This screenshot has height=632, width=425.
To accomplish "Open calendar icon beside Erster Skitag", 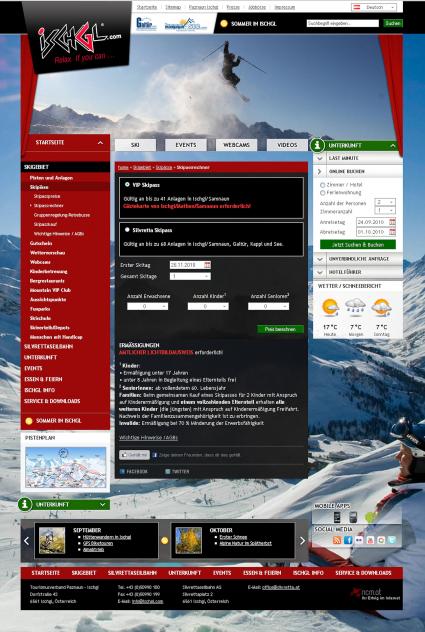I will tap(207, 265).
